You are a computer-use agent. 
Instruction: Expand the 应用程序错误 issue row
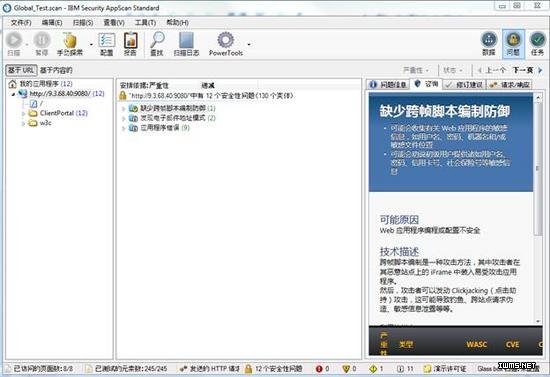123,128
